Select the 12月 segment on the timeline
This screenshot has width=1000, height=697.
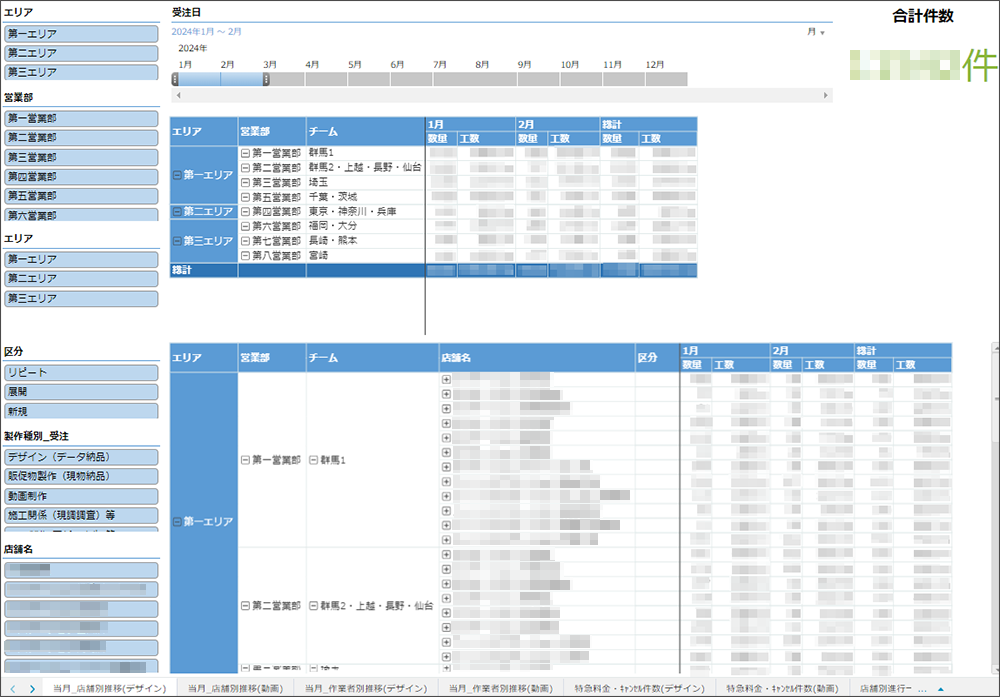666,79
